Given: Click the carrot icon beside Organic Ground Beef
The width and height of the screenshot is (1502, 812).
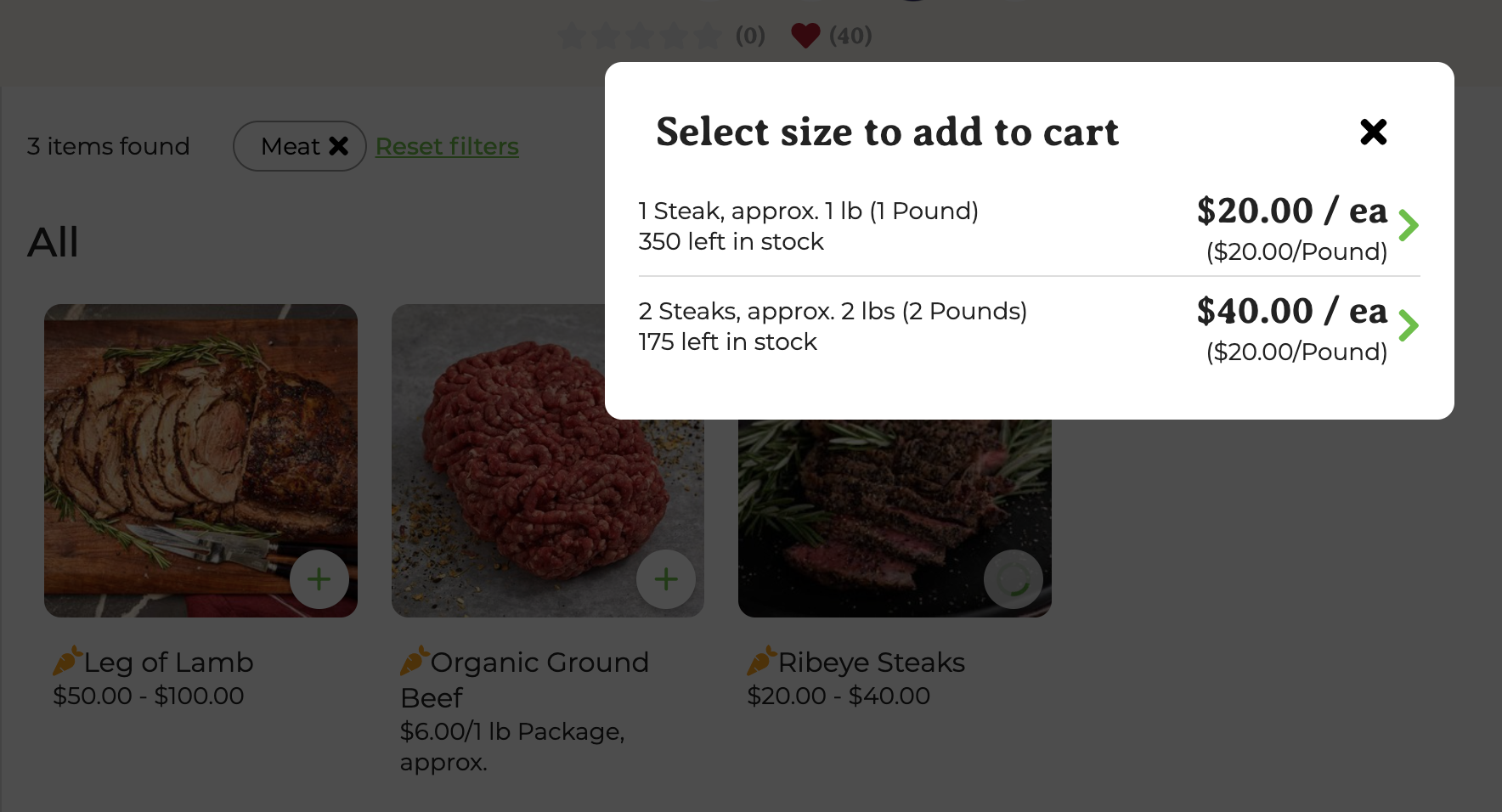Looking at the screenshot, I should click(x=415, y=661).
